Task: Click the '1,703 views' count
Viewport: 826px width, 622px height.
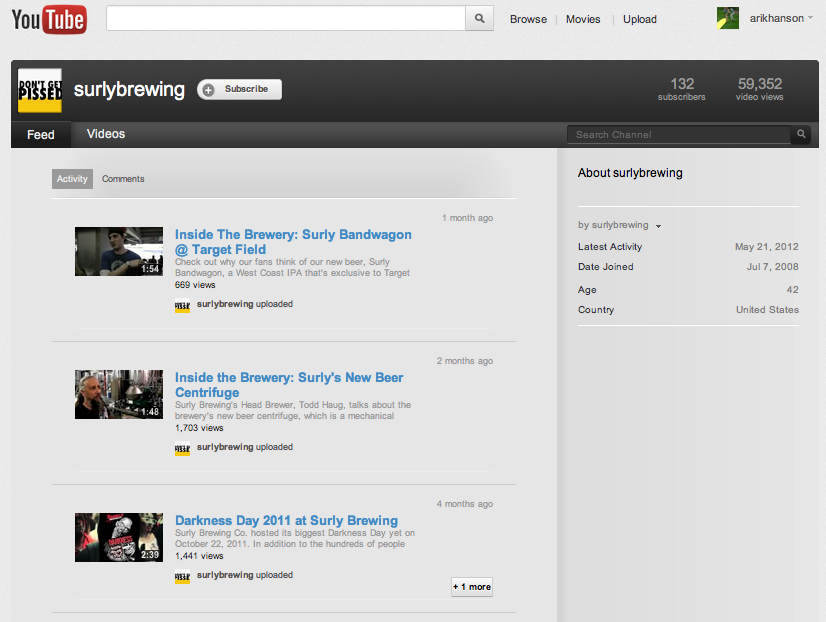Action: pyautogui.click(x=199, y=428)
